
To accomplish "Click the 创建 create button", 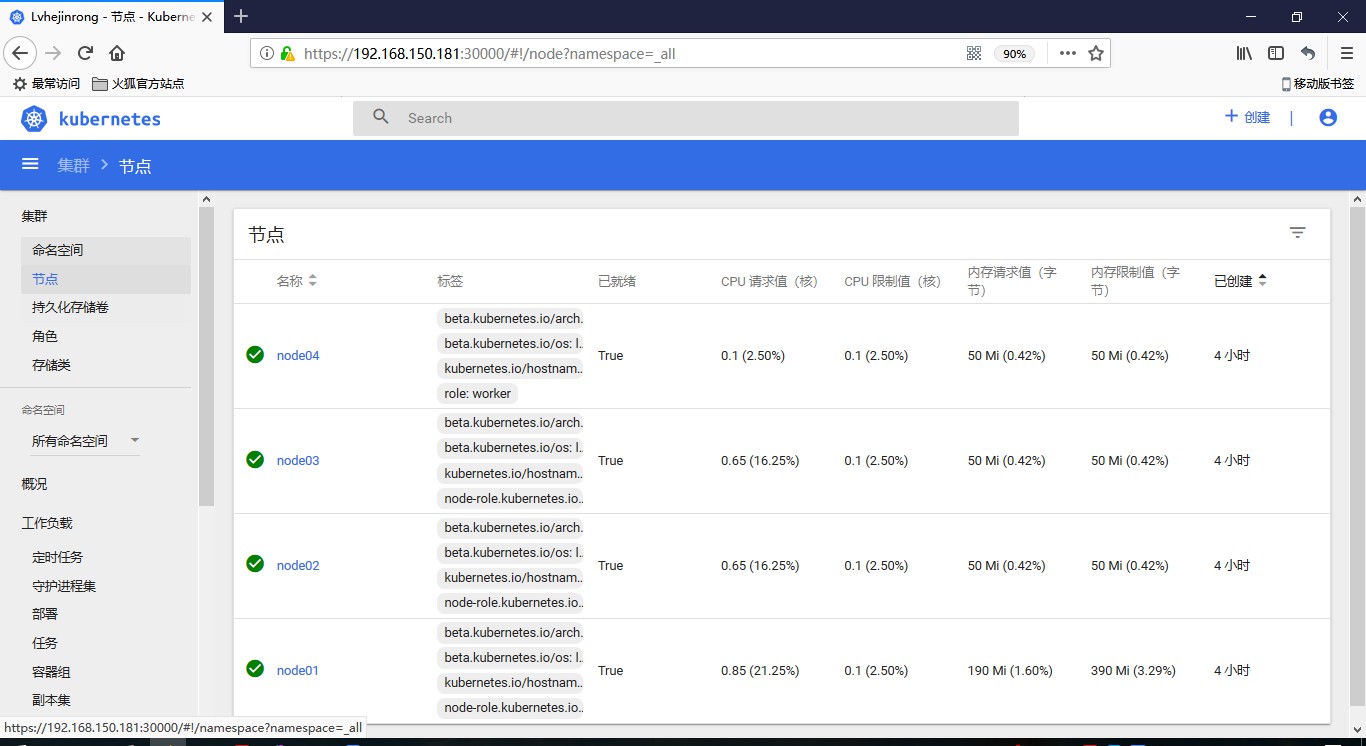I will point(1247,117).
